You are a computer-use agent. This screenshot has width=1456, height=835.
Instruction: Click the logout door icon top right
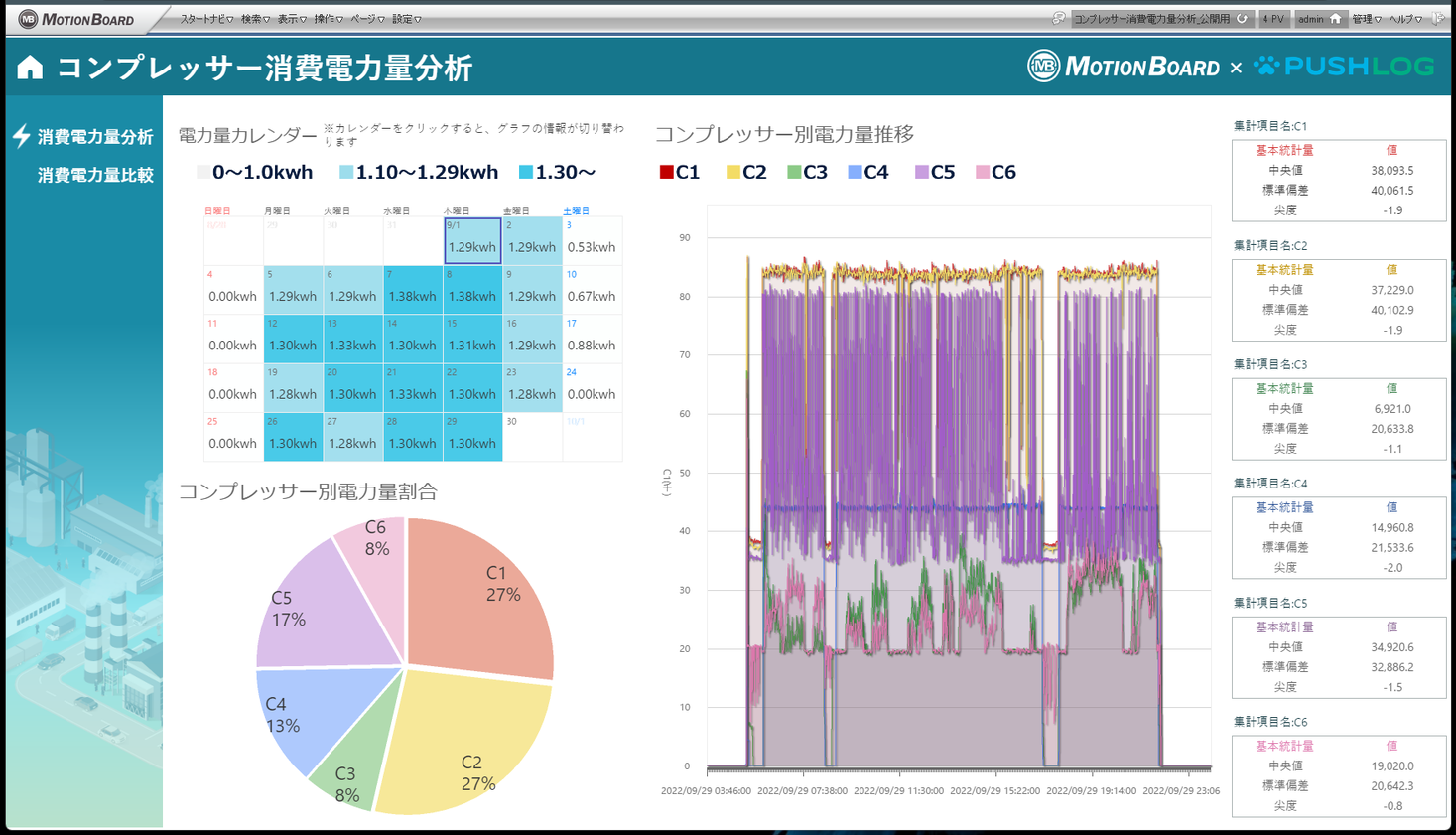point(1439,17)
